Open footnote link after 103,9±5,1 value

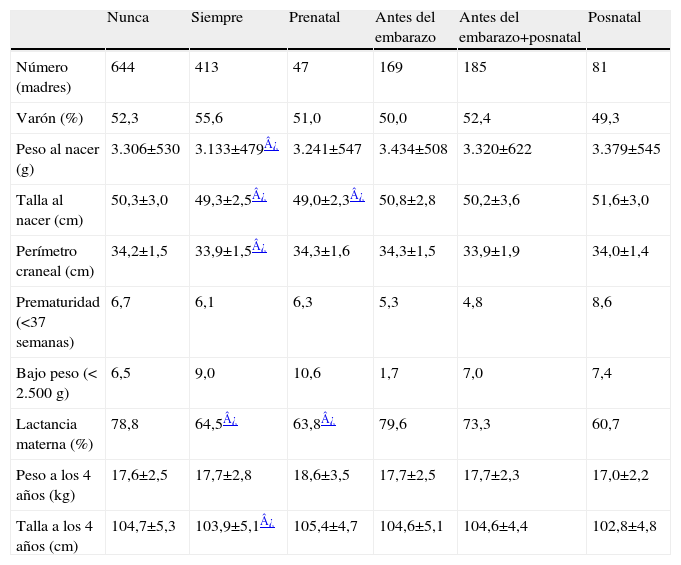point(266,521)
